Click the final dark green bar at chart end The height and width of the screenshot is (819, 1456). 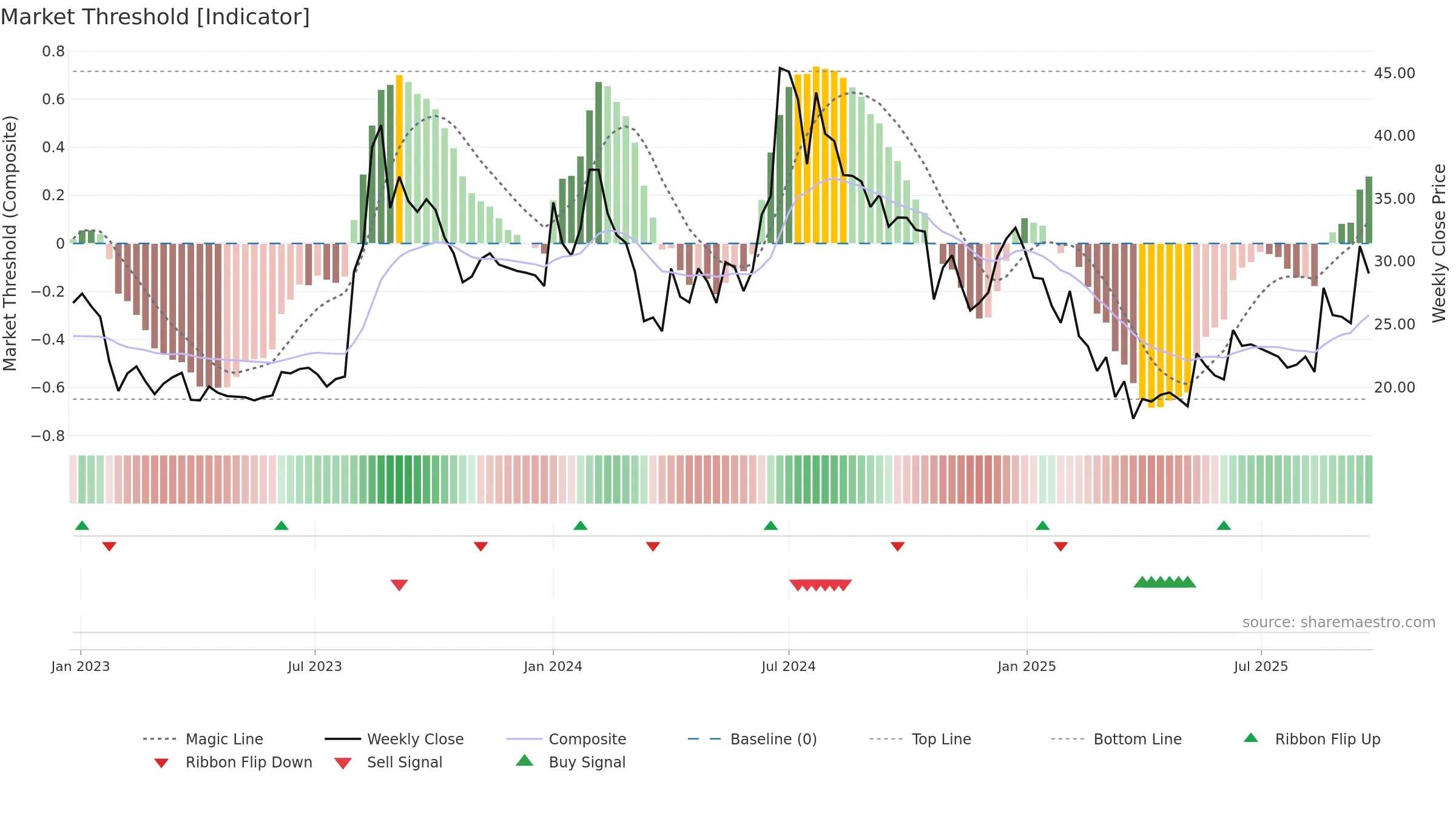(1369, 210)
